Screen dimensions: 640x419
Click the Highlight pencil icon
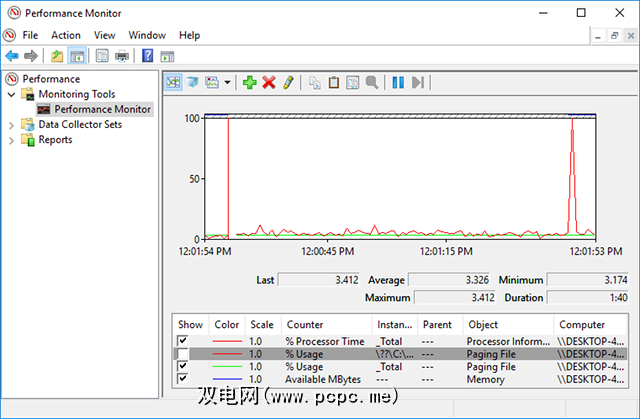coord(287,82)
